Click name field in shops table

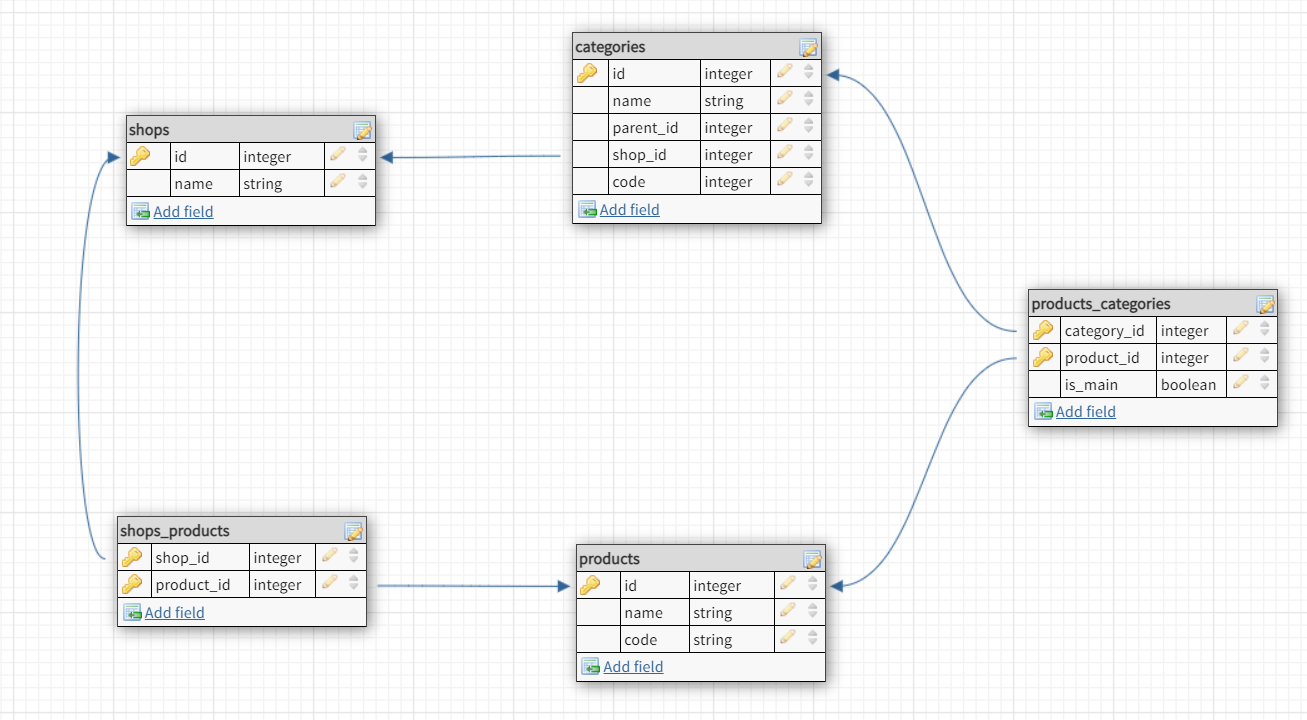[193, 184]
